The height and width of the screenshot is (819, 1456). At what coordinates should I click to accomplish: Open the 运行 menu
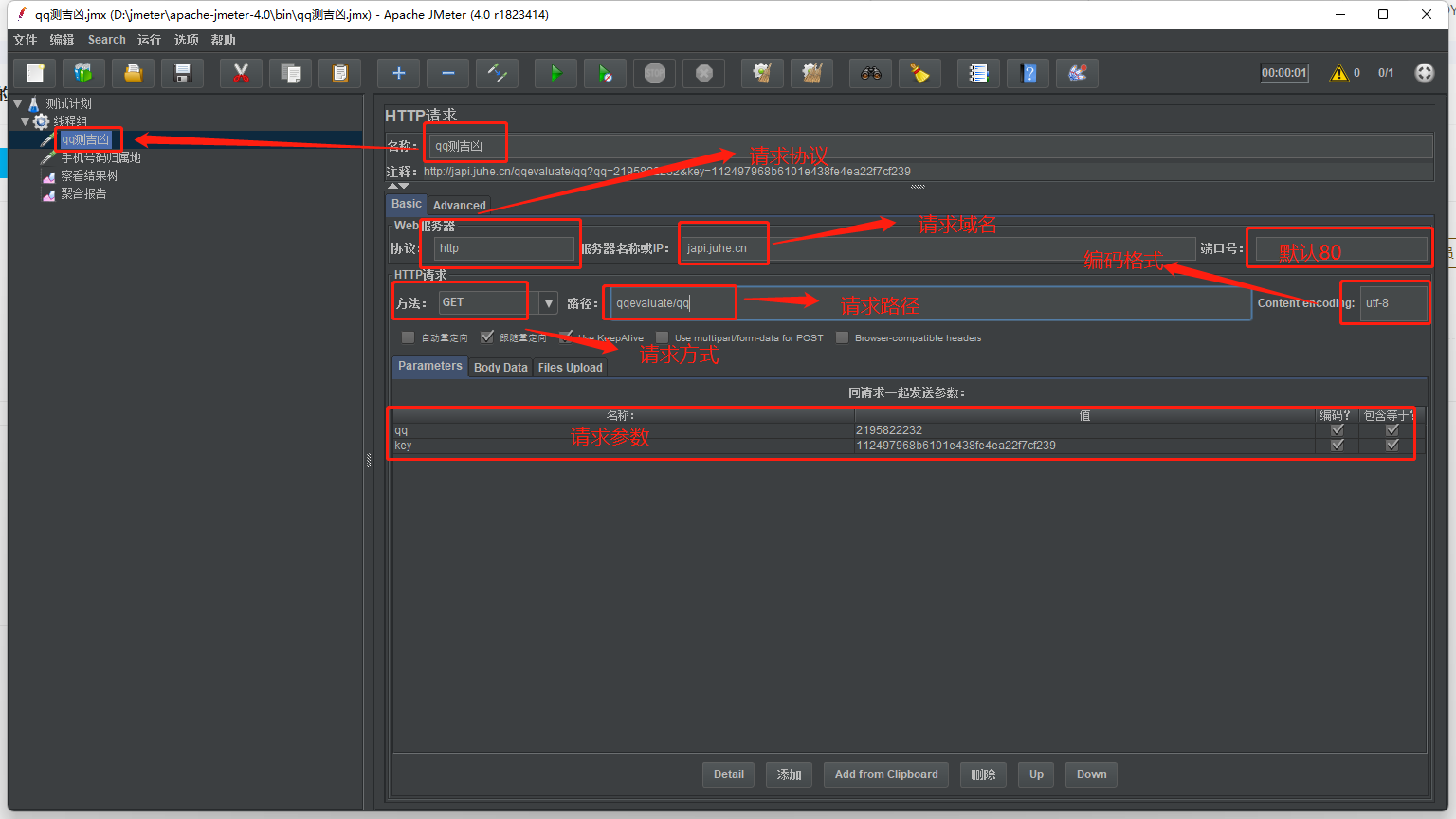149,40
